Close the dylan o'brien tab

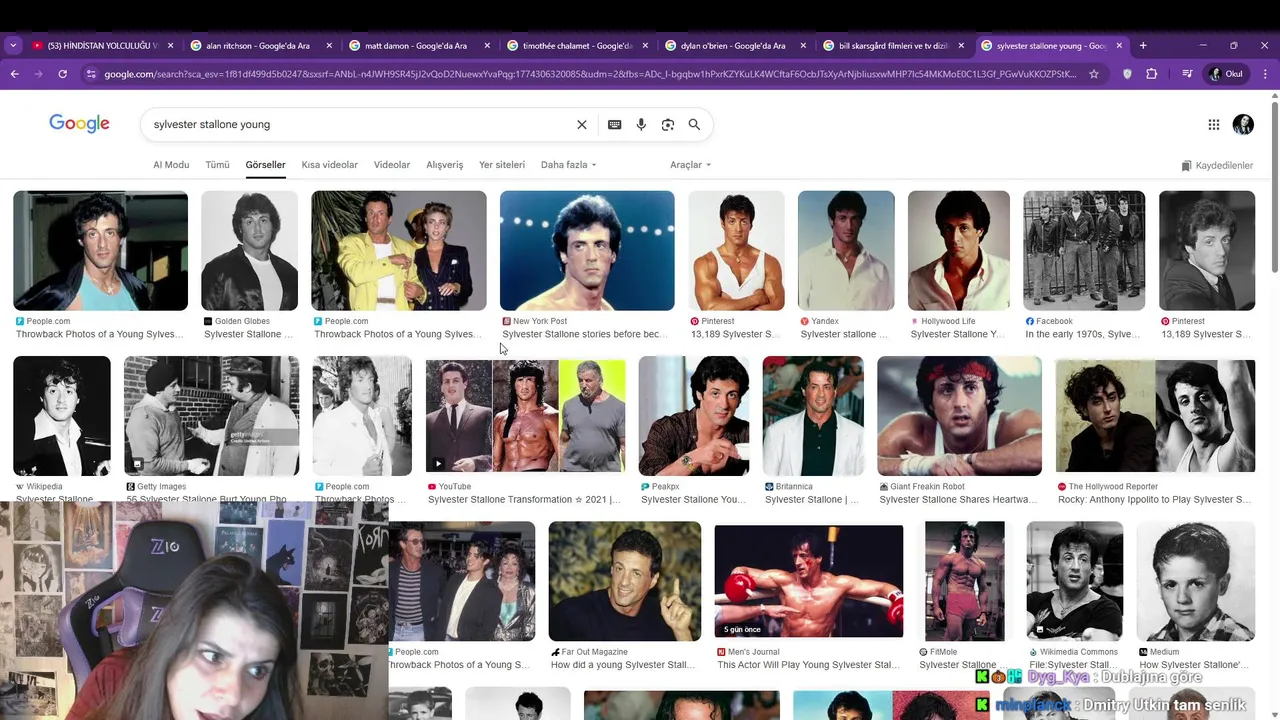[805, 46]
